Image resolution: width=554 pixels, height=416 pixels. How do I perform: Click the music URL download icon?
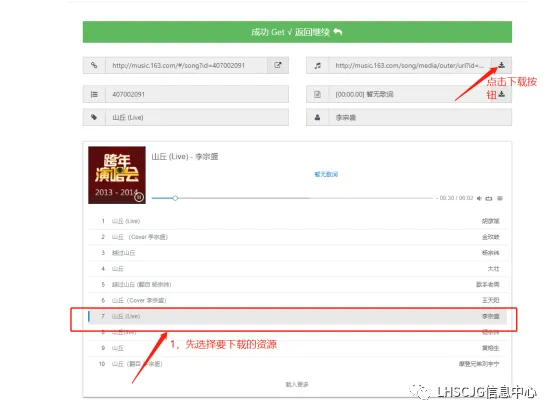pos(501,65)
